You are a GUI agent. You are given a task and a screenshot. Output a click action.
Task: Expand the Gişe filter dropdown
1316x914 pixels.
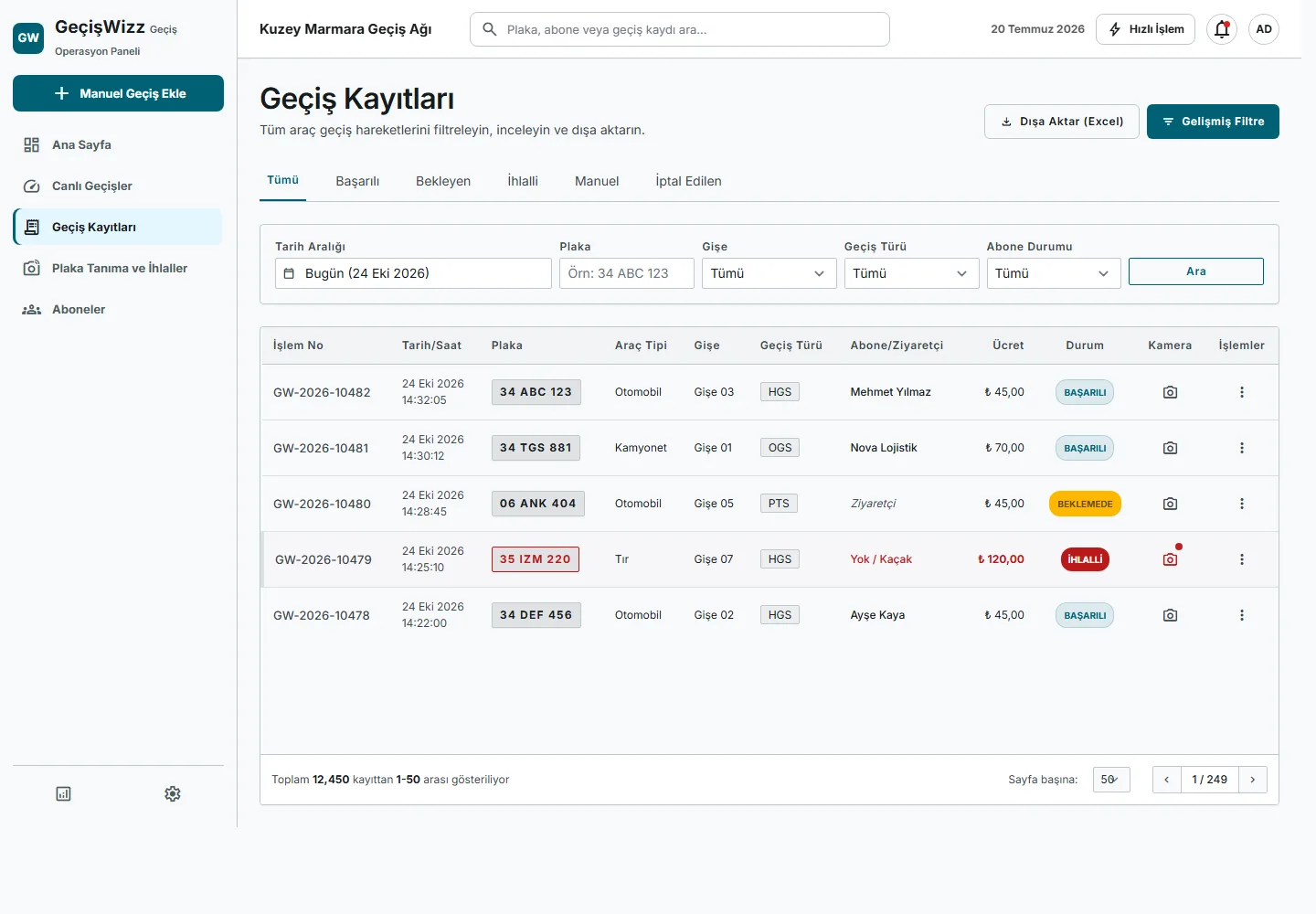pyautogui.click(x=769, y=273)
